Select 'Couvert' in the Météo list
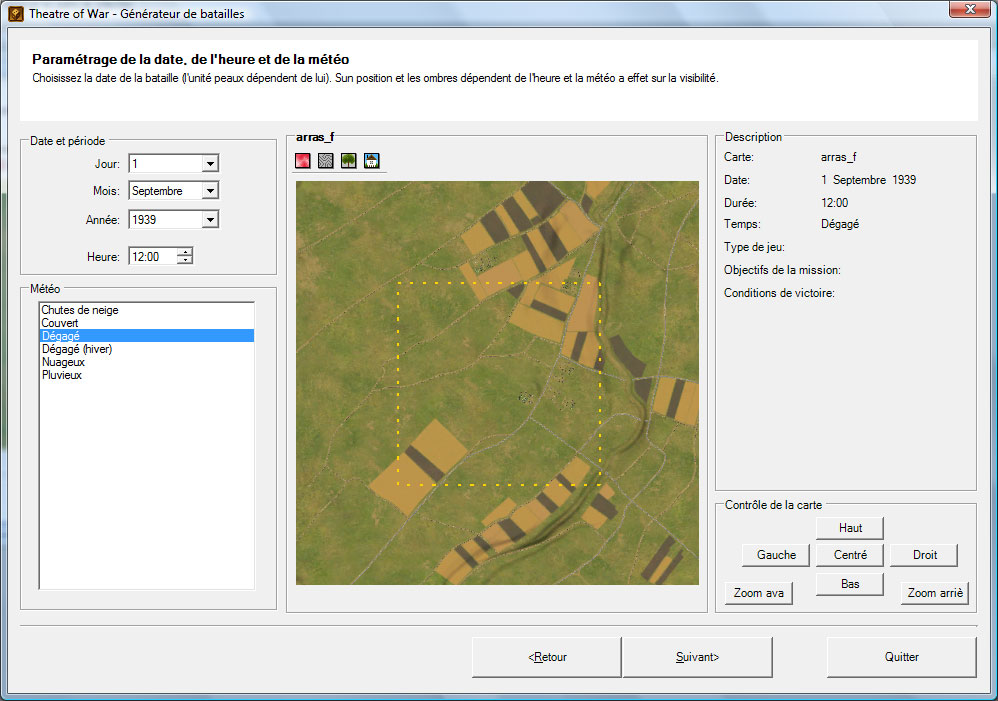This screenshot has height=701, width=998. coord(60,323)
